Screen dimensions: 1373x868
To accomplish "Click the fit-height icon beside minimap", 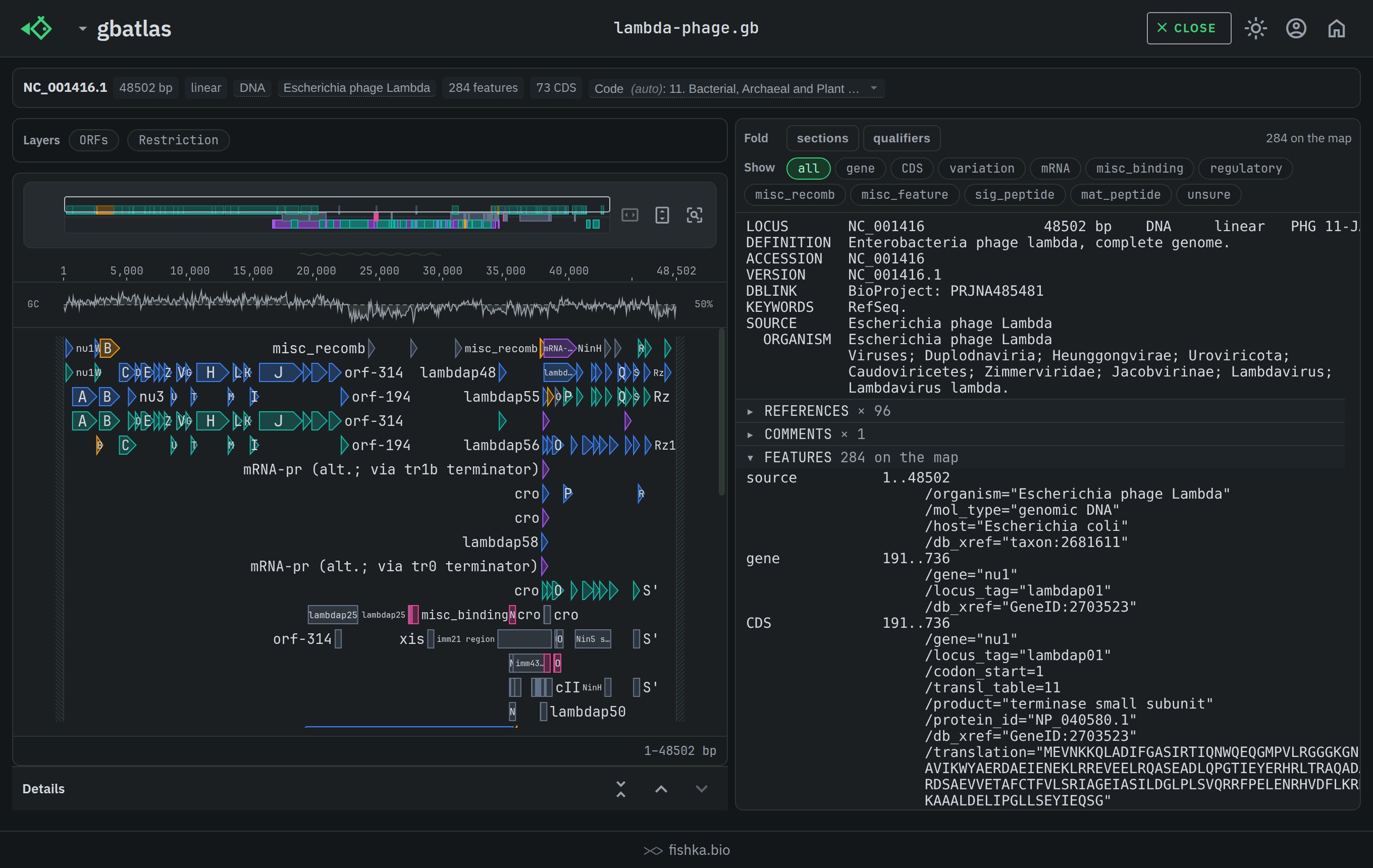I will click(662, 215).
